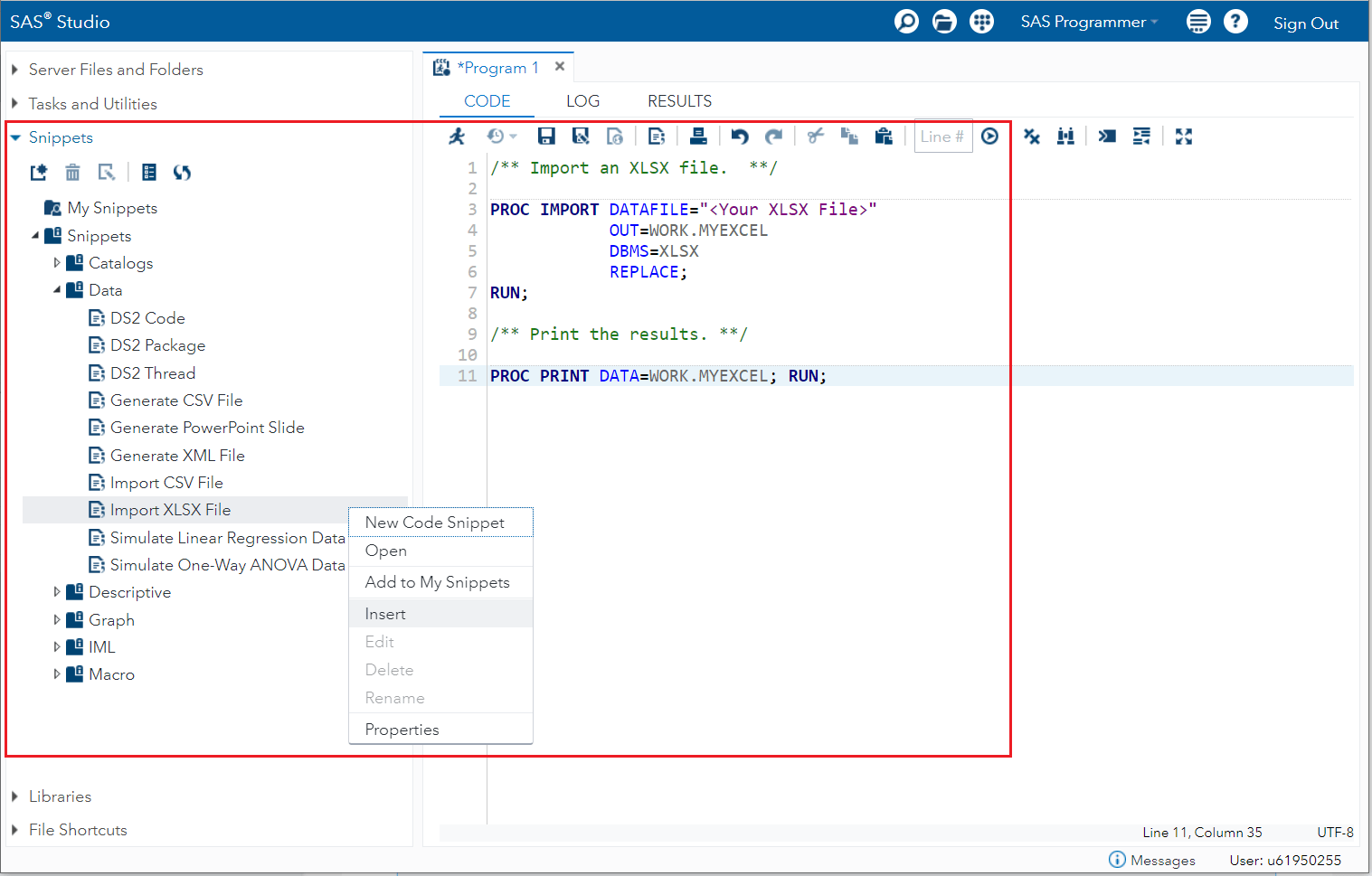Open Messages in the status bar

[1152, 860]
